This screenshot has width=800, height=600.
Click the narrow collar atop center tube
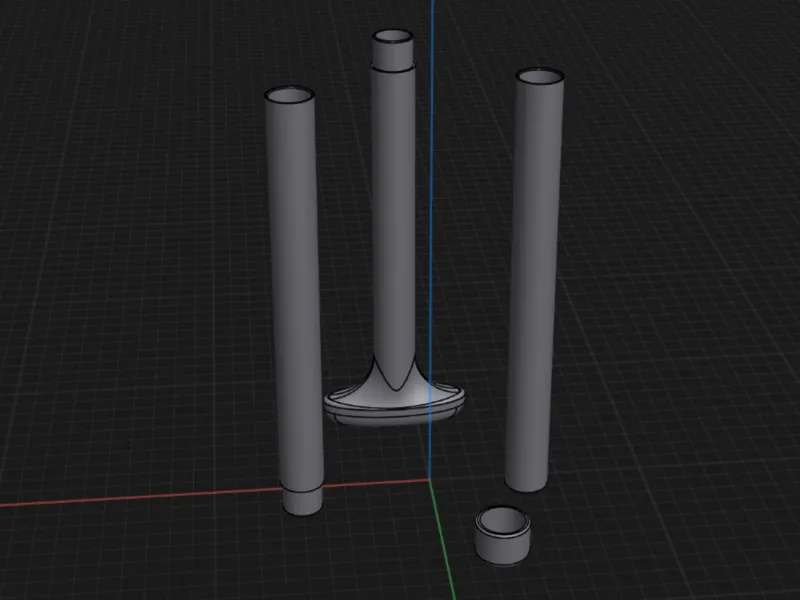tap(392, 49)
